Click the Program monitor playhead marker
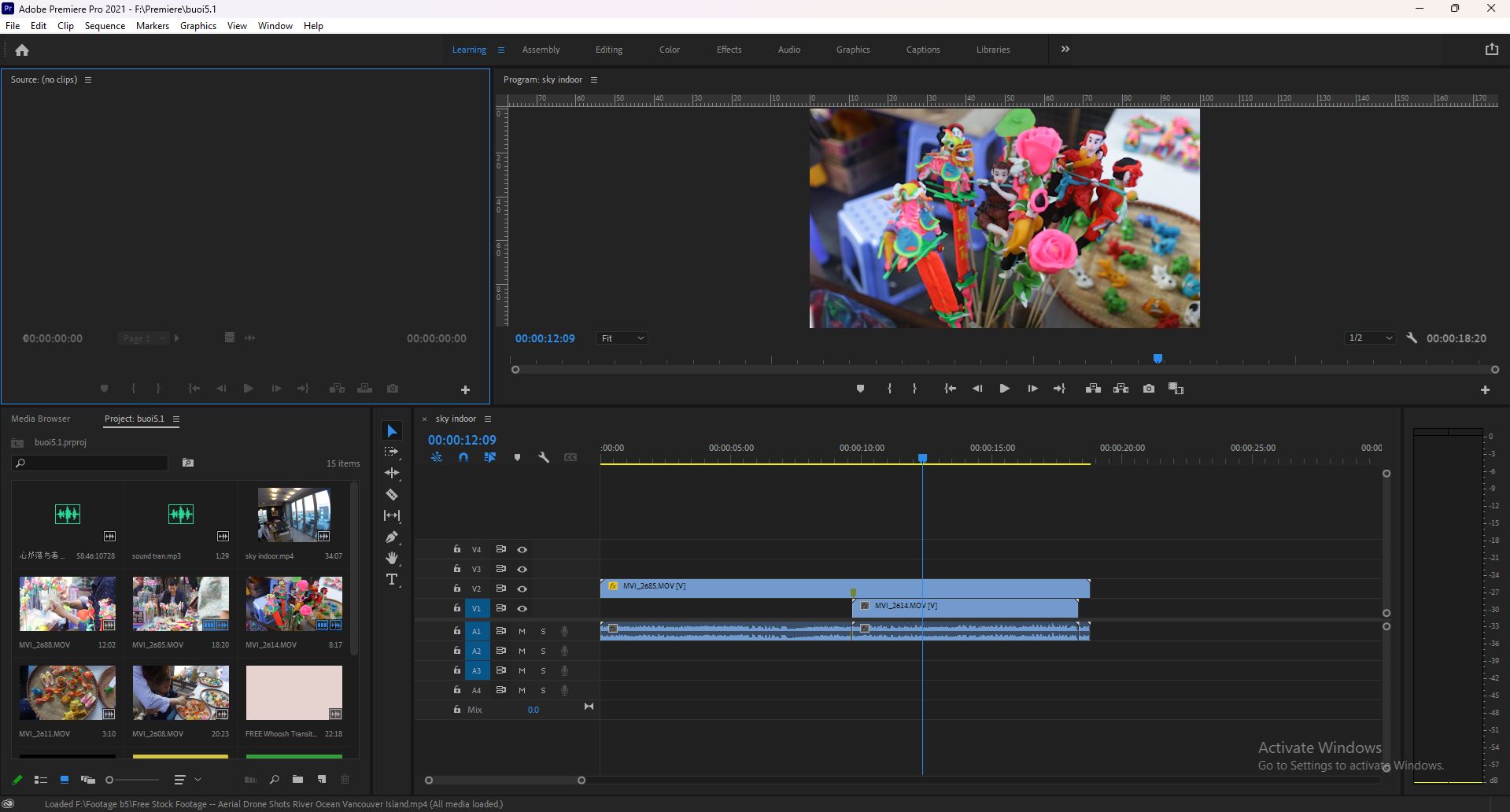The height and width of the screenshot is (812, 1510). 1157,359
